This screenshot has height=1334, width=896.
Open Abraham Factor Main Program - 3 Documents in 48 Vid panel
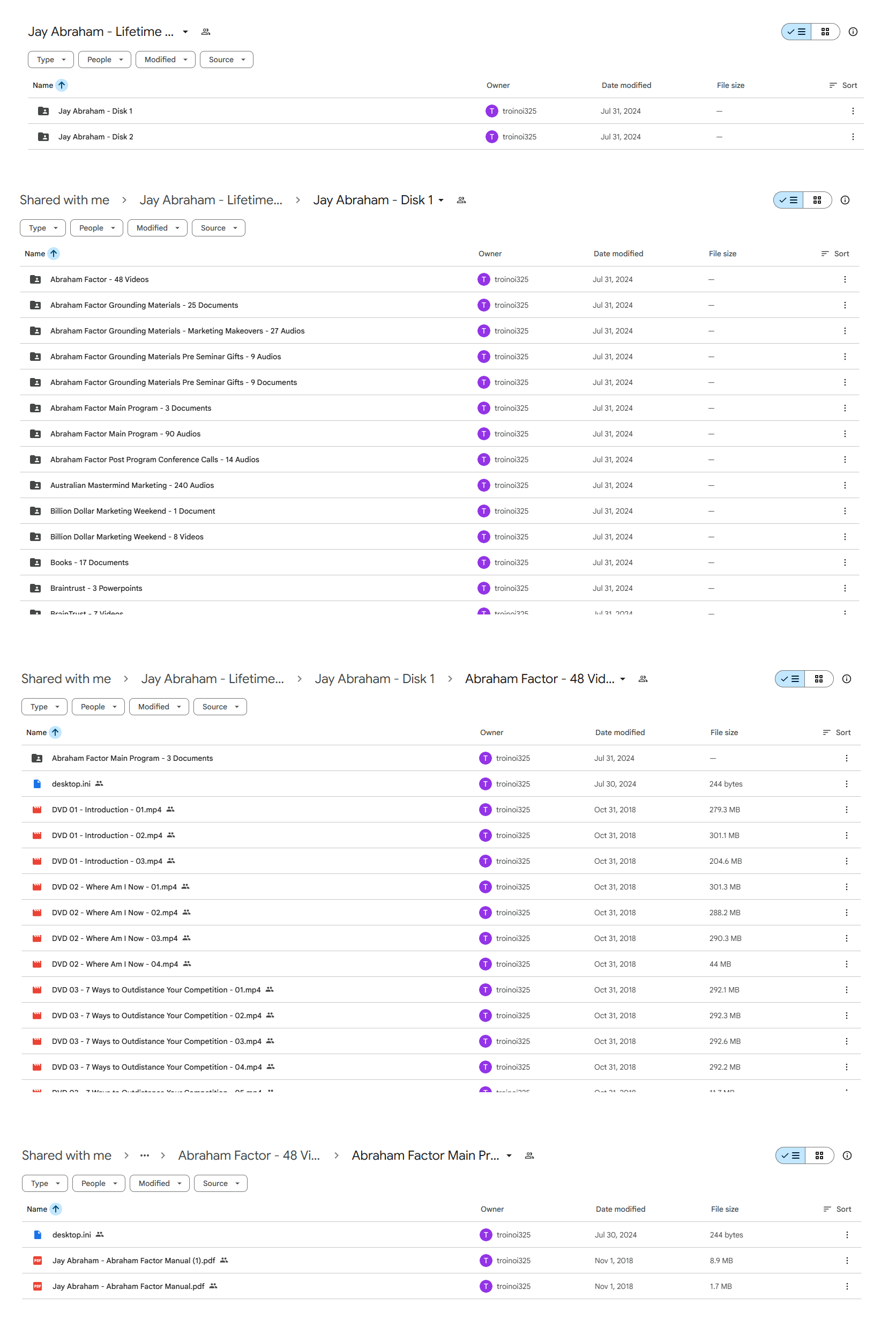[441, 758]
